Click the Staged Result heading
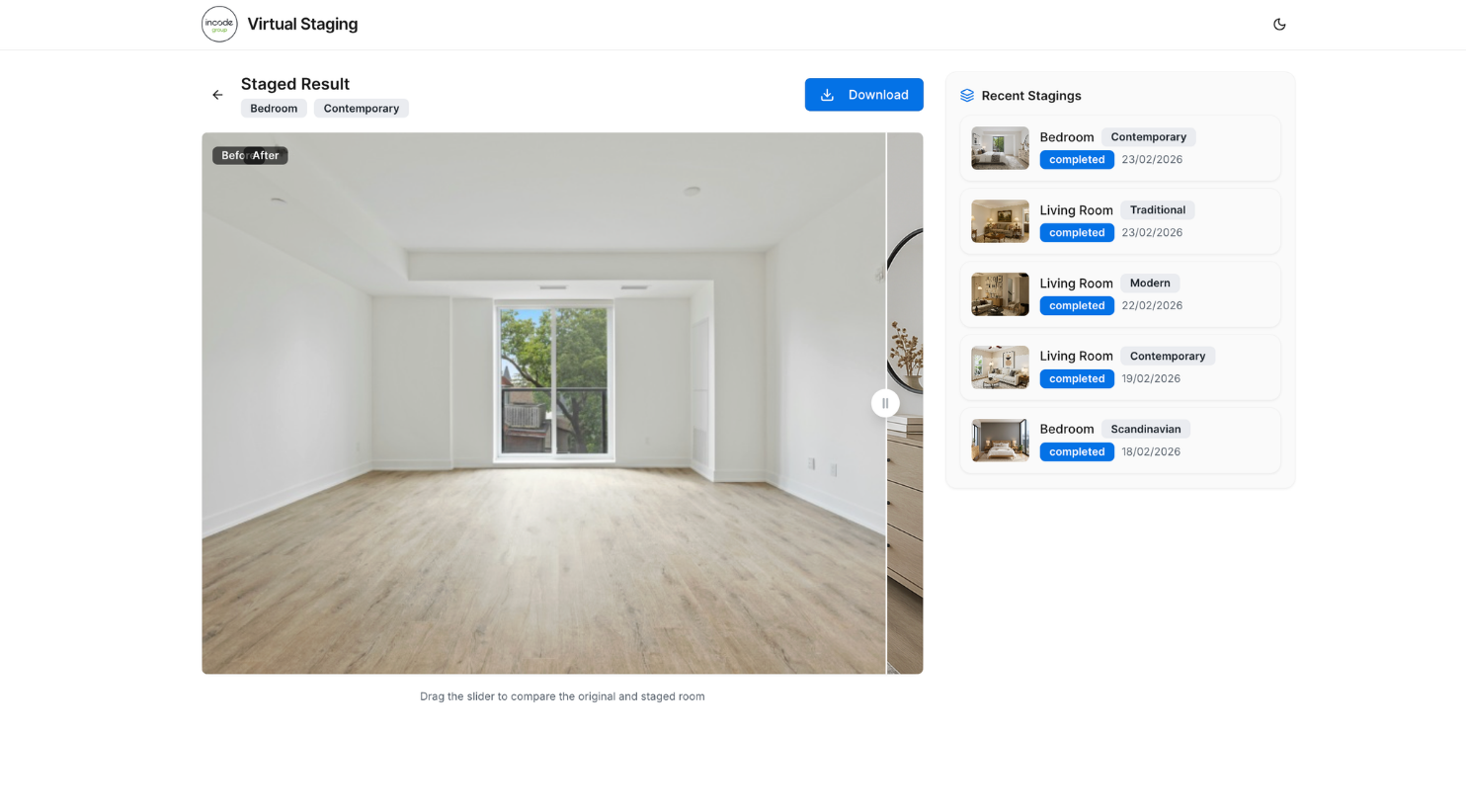The width and height of the screenshot is (1466, 812). coord(295,84)
